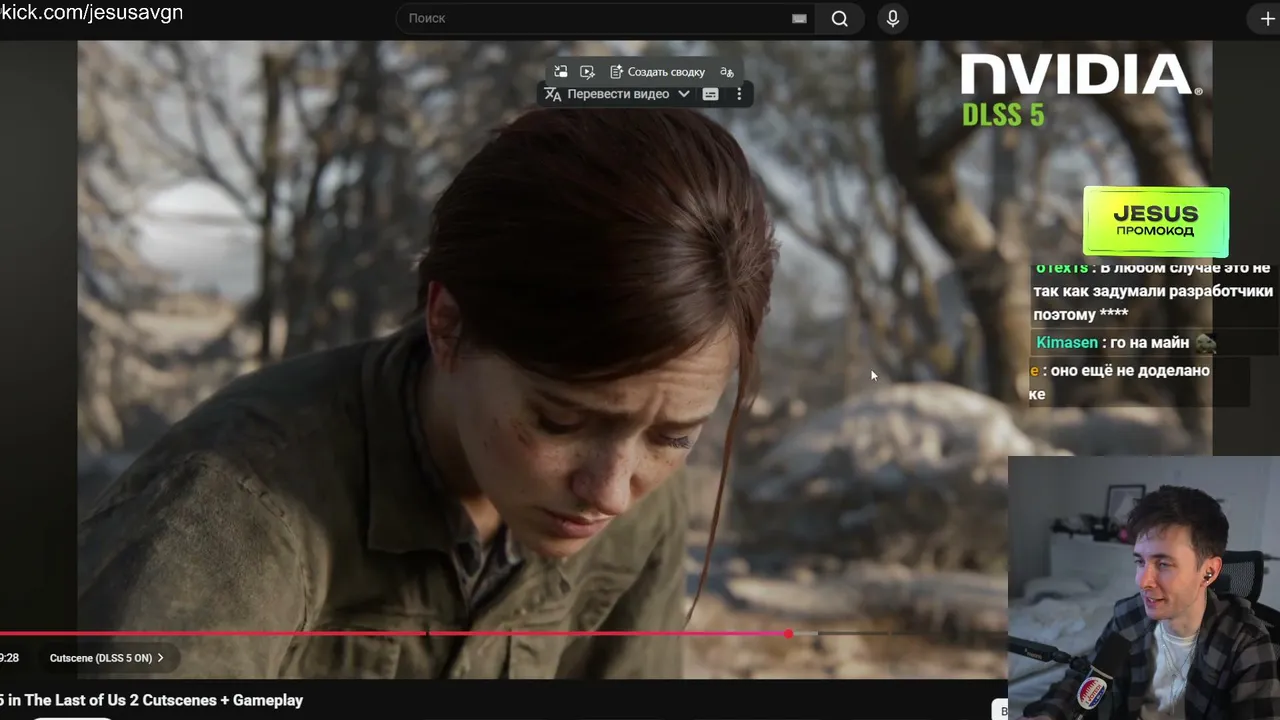Click the 9:28 timestamp
This screenshot has width=1280, height=720.
click(10, 658)
